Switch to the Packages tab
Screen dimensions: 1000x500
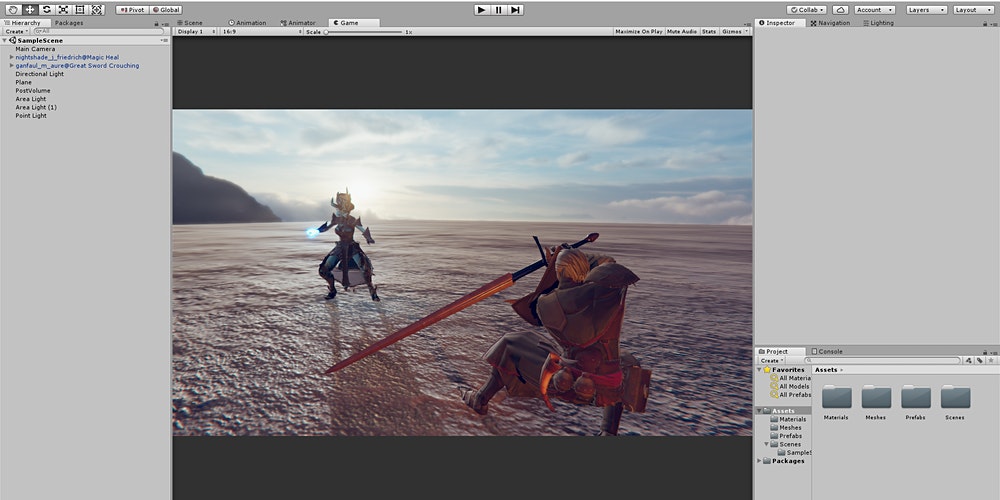click(69, 22)
